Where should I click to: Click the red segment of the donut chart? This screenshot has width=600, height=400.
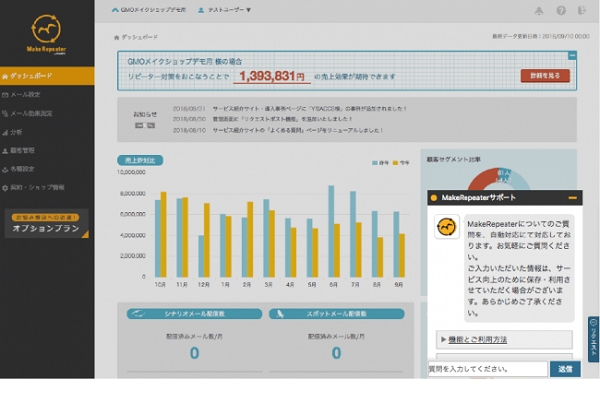pos(481,179)
